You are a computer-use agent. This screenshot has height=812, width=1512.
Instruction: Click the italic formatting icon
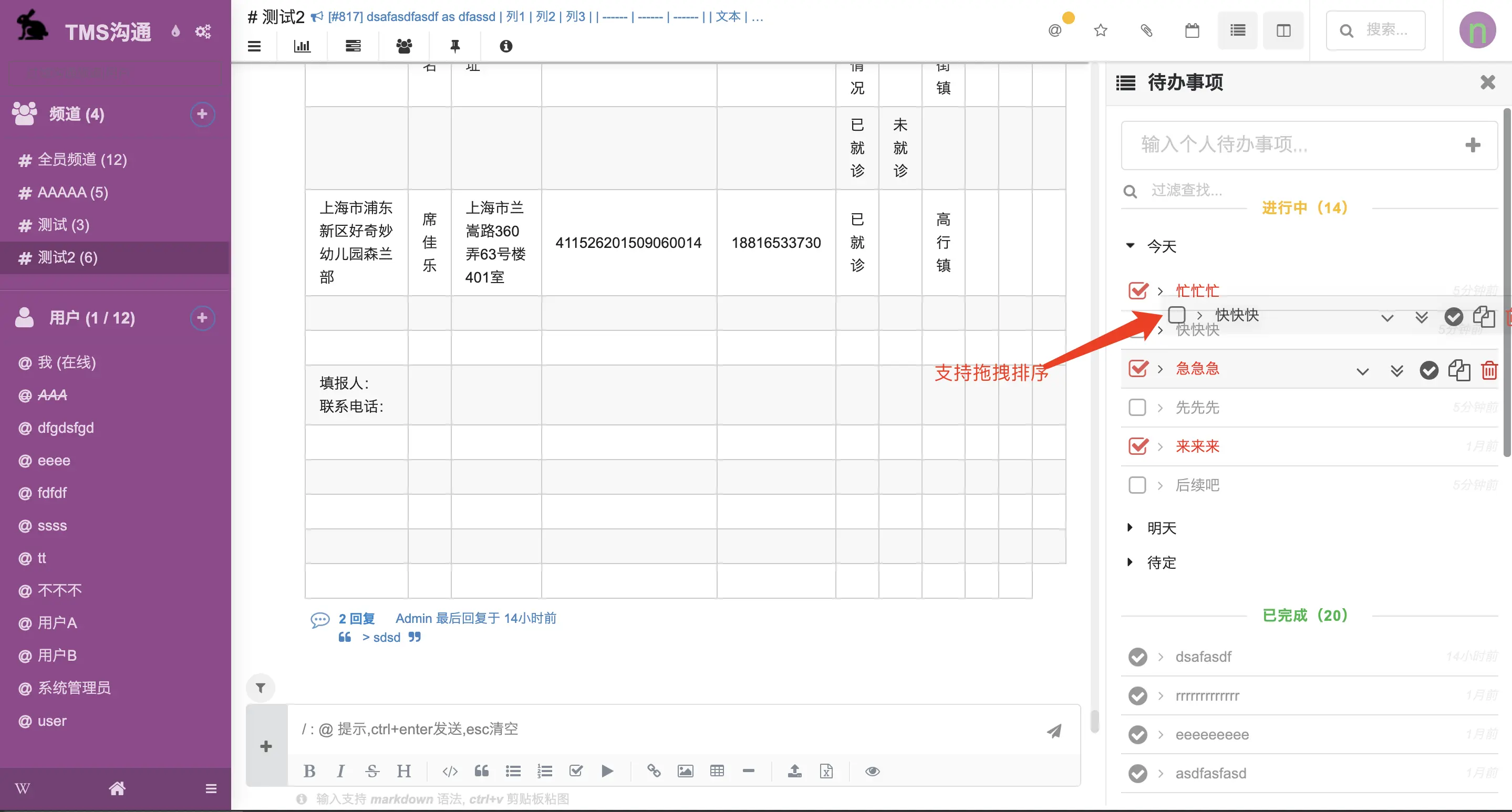tap(341, 771)
